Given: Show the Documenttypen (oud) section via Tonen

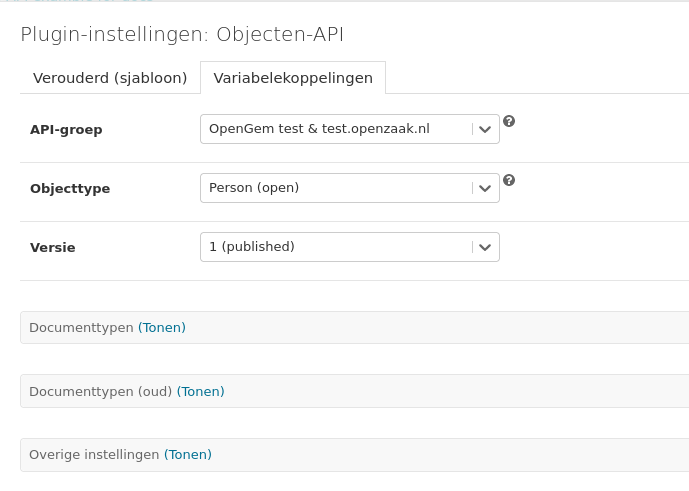Looking at the screenshot, I should tap(200, 391).
